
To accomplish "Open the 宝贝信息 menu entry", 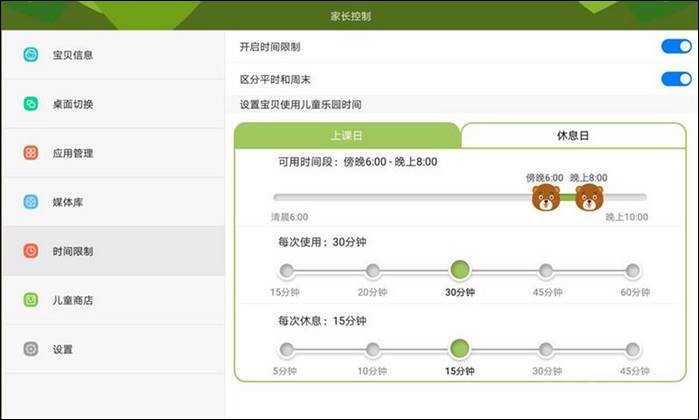I will click(x=114, y=55).
